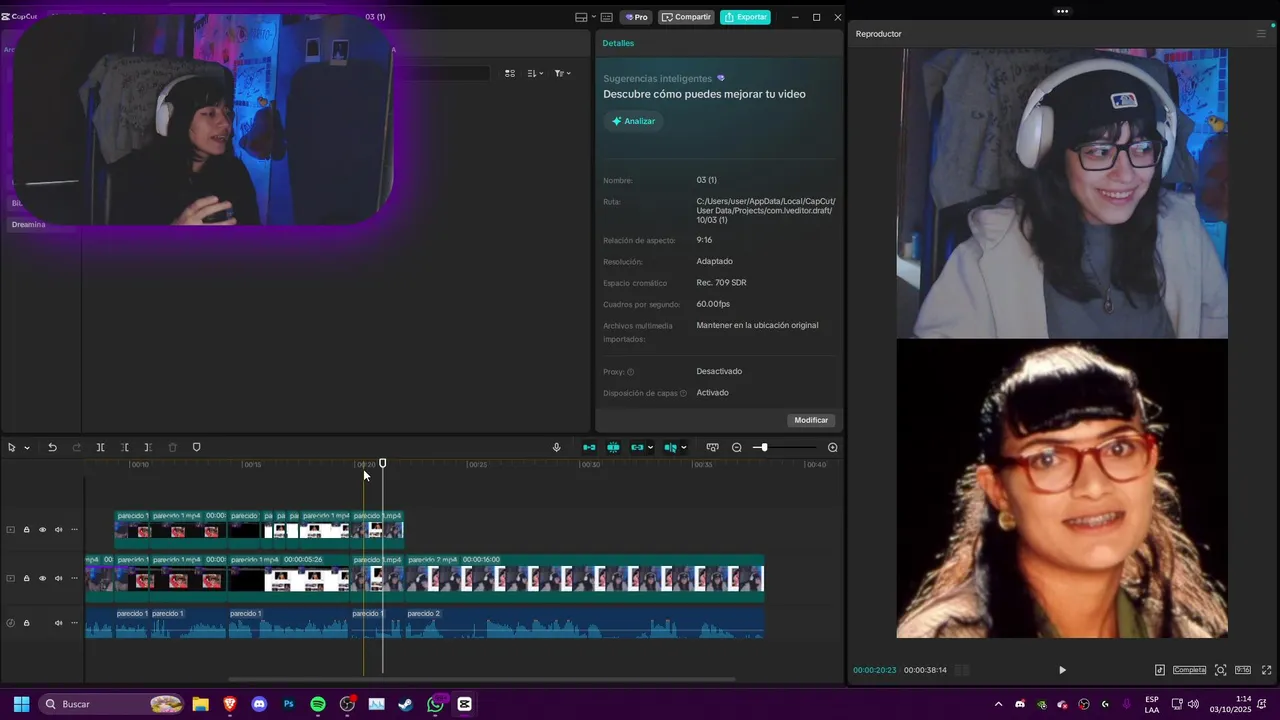Screen dimensions: 1280x720
Task: Mute the audio track
Action: tap(58, 623)
